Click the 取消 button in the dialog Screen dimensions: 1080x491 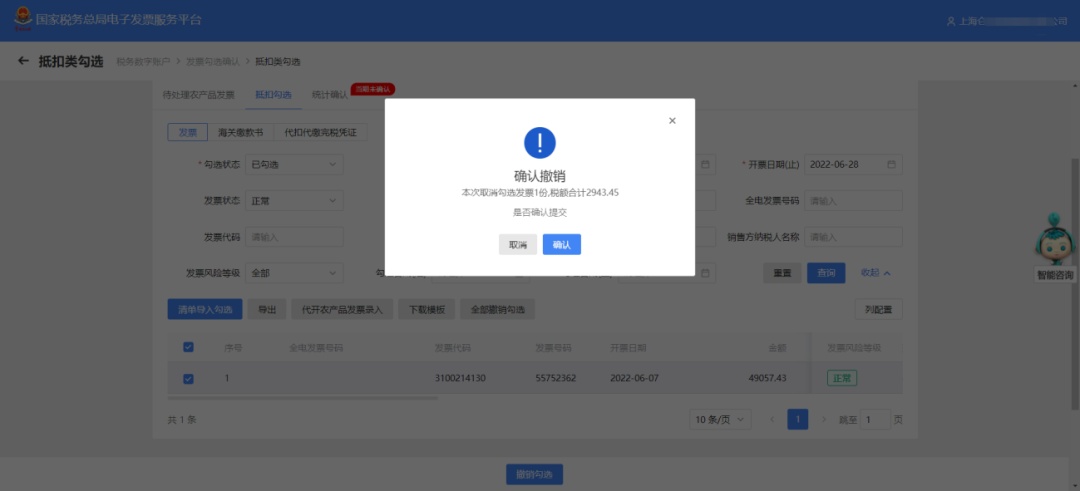pos(518,244)
